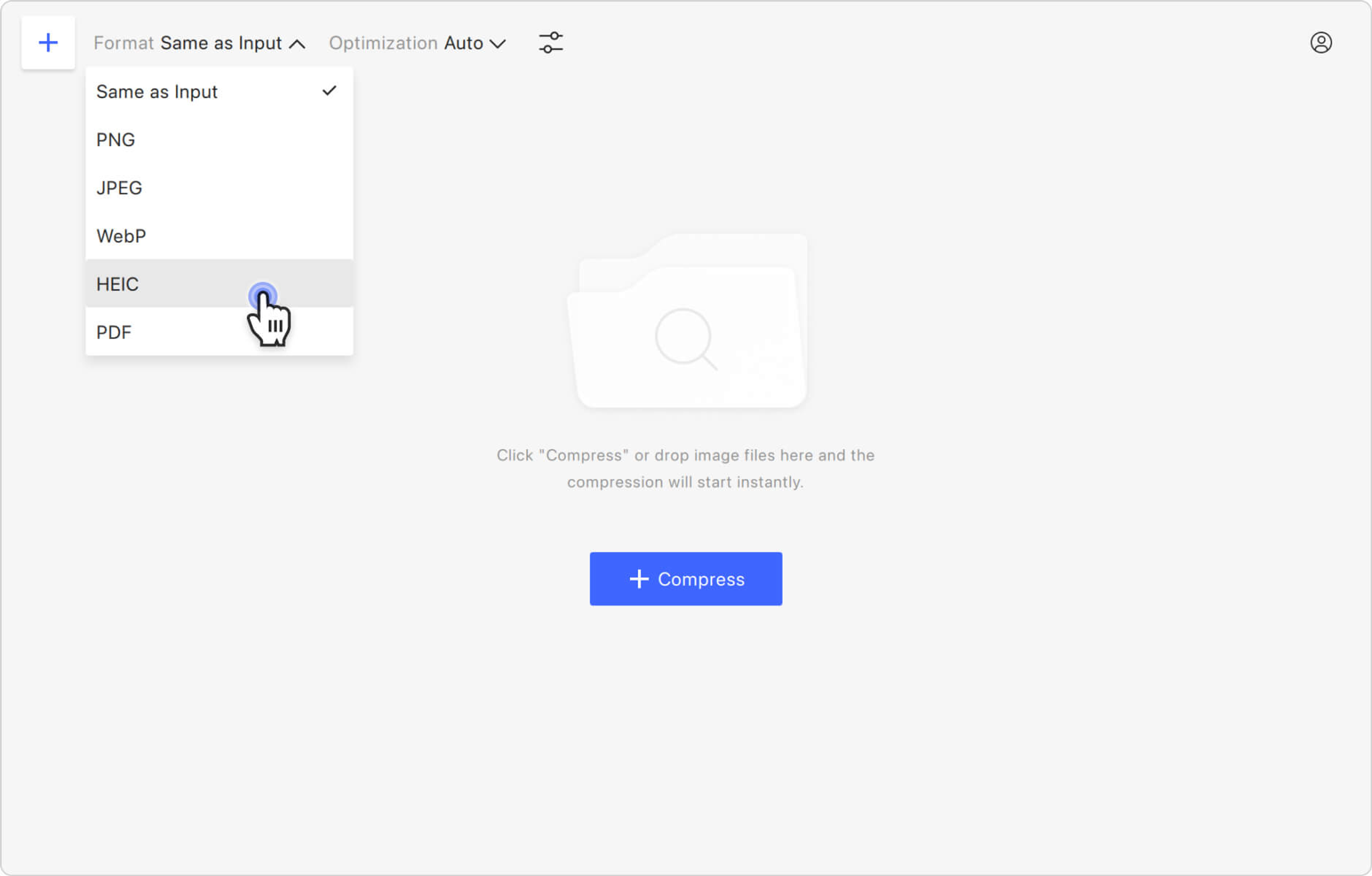Collapse the Format dropdown chevron
Viewport: 1372px width, 876px height.
pos(297,44)
